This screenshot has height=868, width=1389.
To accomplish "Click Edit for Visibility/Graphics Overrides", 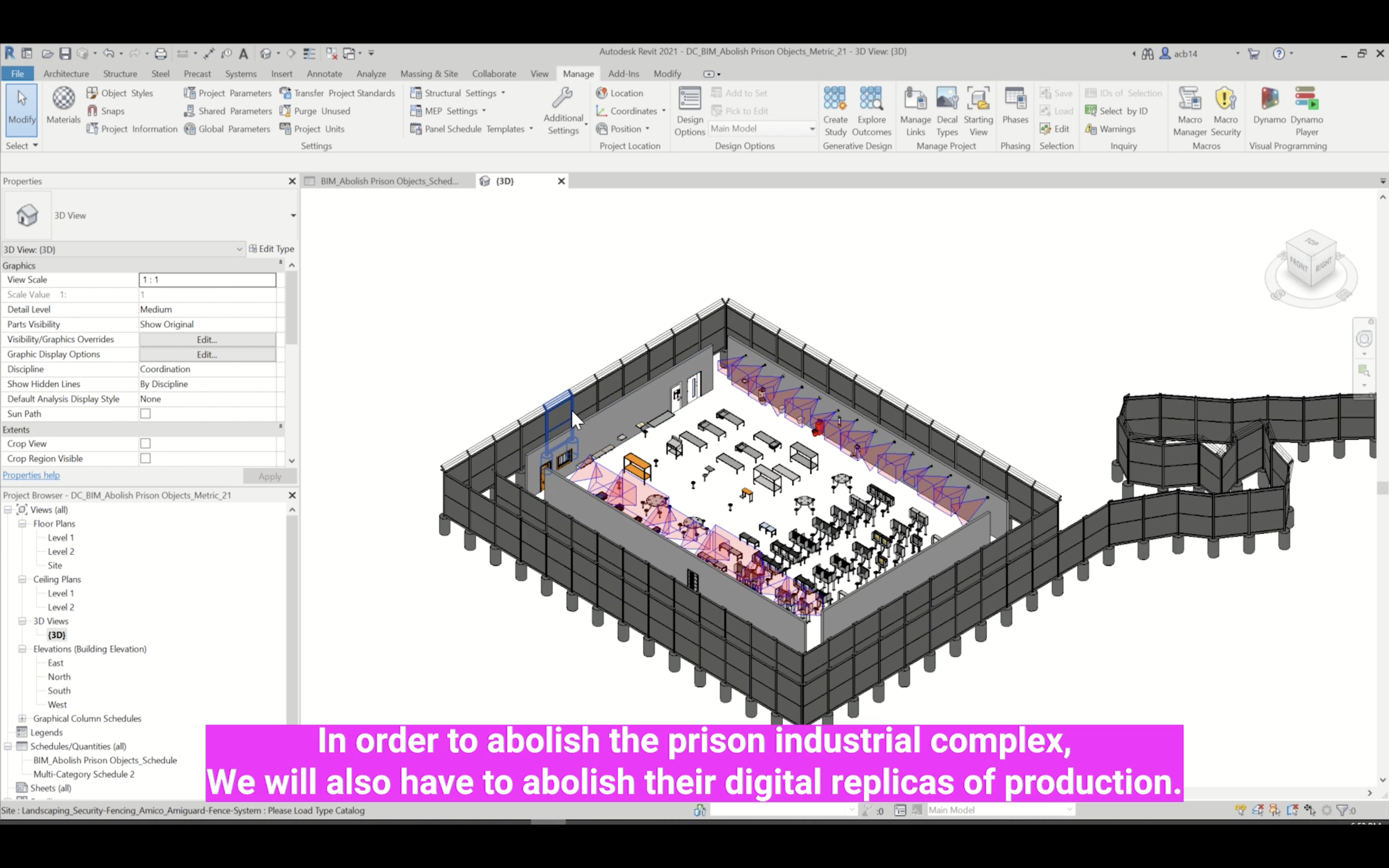I will click(206, 339).
